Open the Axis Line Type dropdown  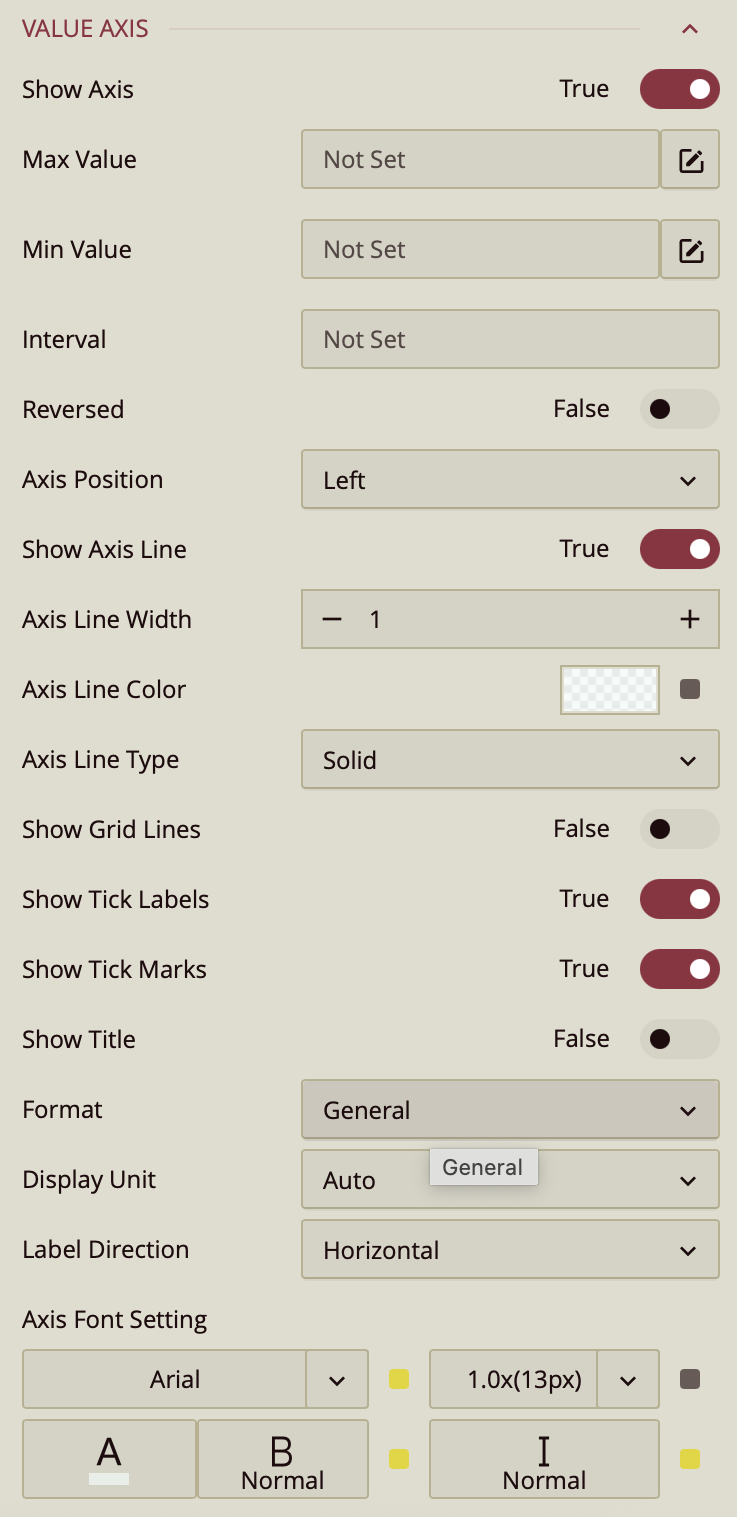click(x=510, y=760)
